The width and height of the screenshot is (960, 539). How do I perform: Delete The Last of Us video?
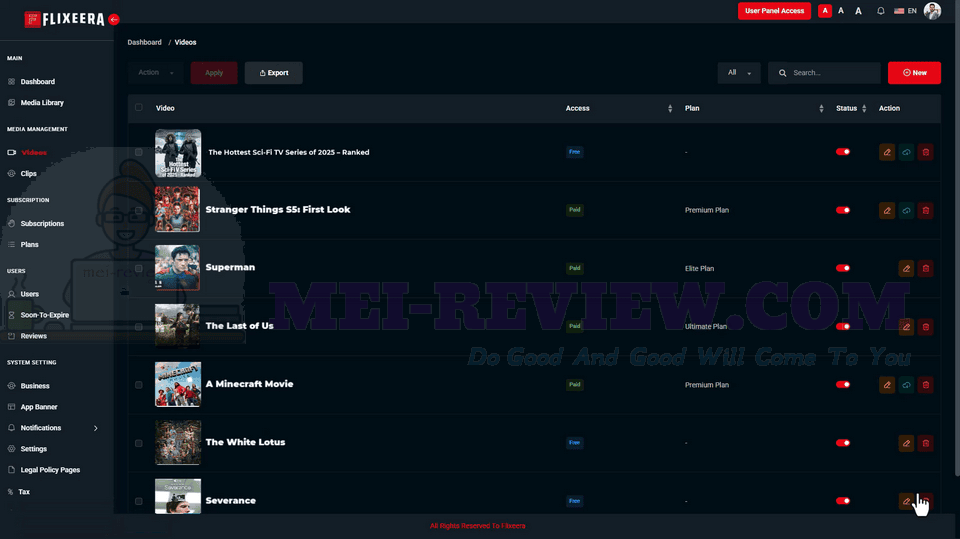click(x=926, y=326)
